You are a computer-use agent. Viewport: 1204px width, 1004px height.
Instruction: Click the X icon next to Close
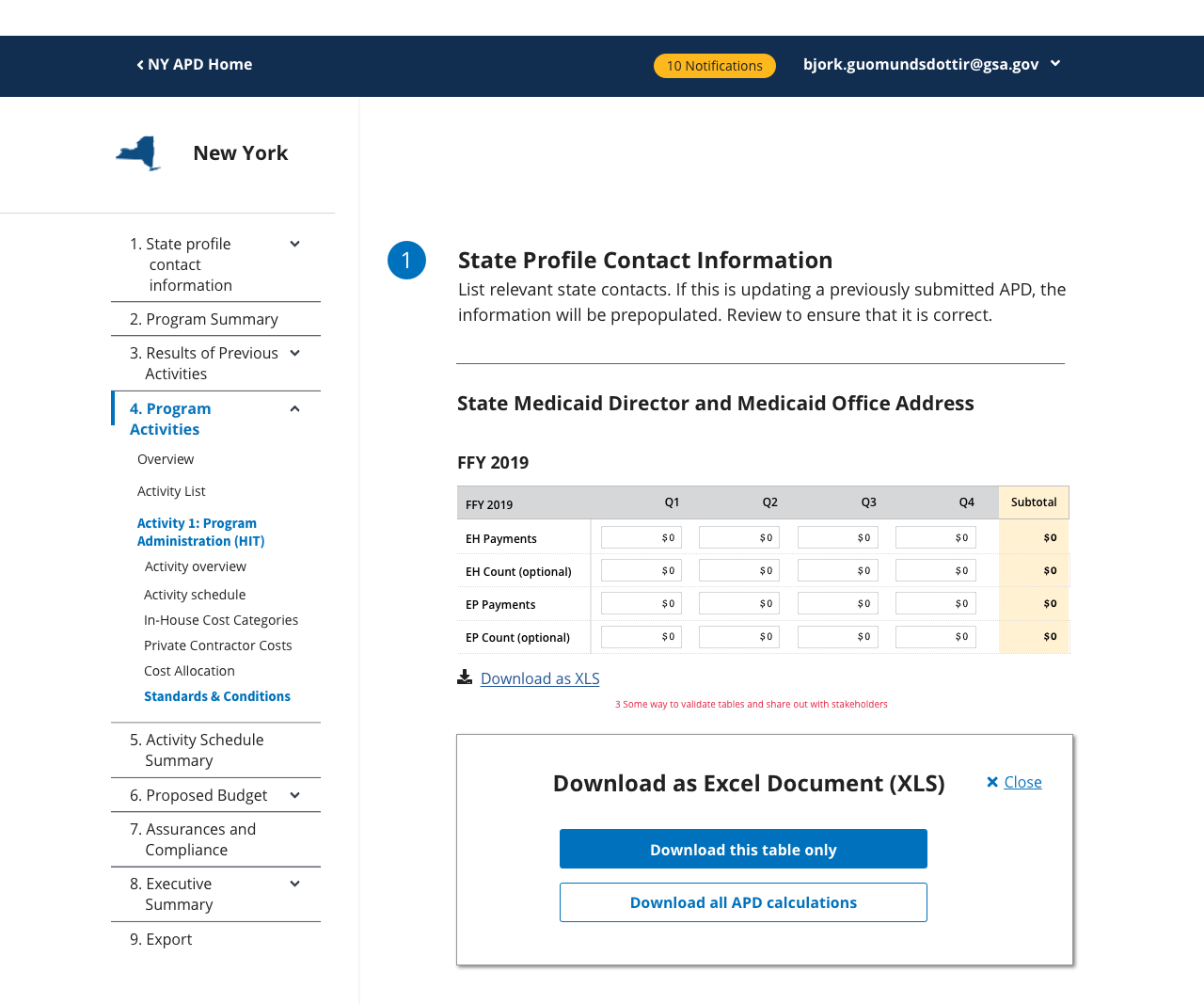click(990, 781)
